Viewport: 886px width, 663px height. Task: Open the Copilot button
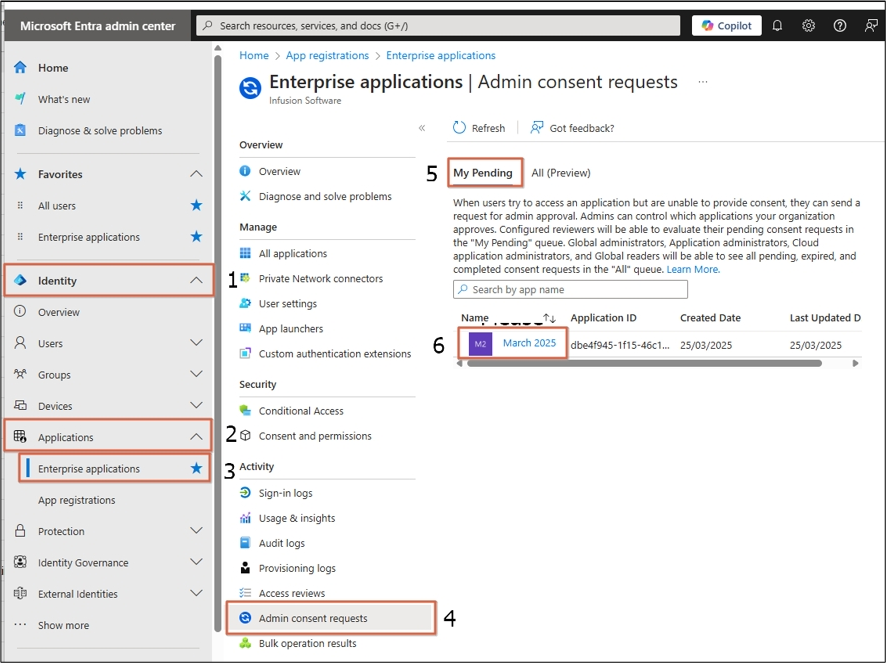pyautogui.click(x=726, y=25)
